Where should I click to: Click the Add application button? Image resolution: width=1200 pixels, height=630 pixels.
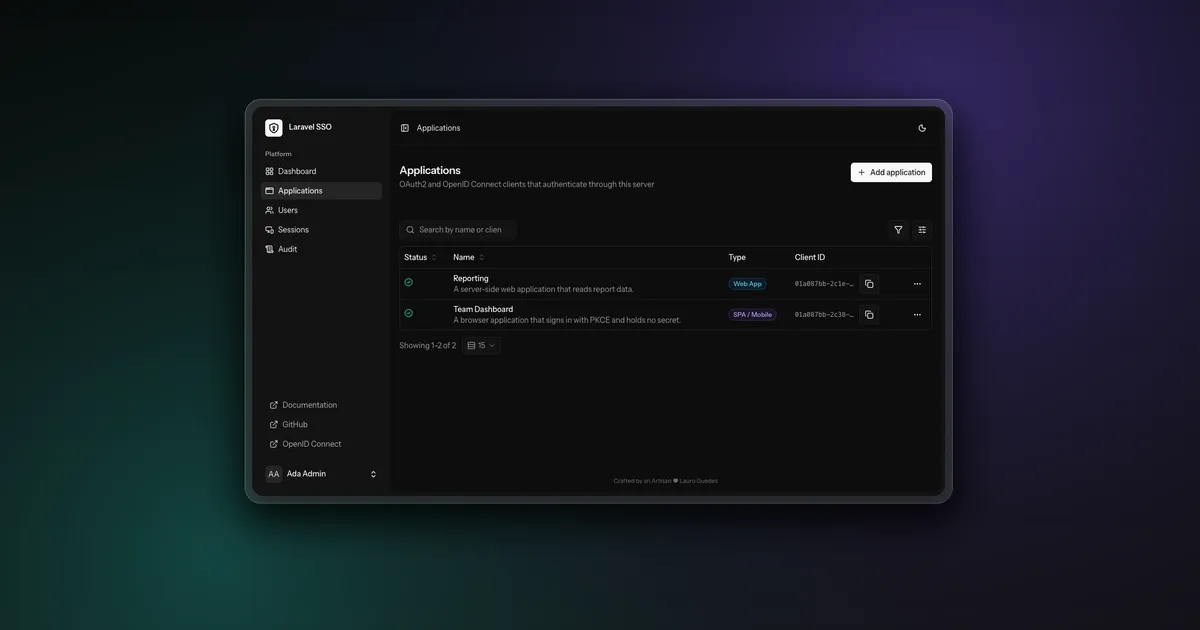click(x=891, y=172)
